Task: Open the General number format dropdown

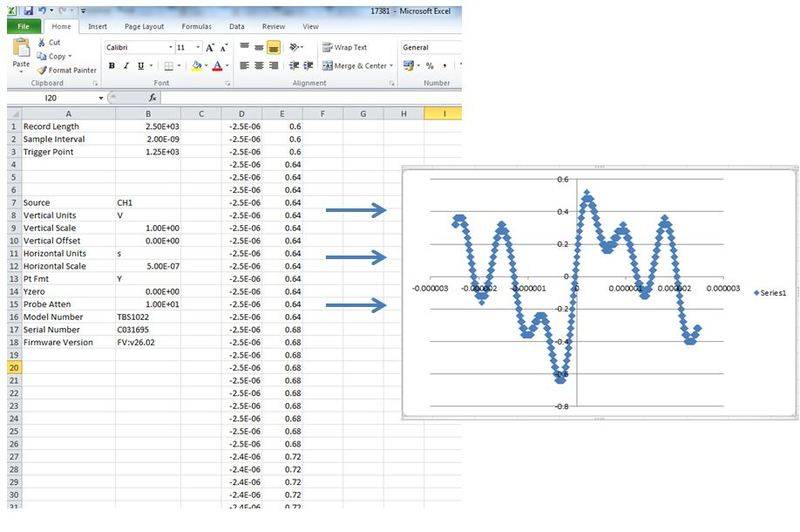Action: point(431,47)
